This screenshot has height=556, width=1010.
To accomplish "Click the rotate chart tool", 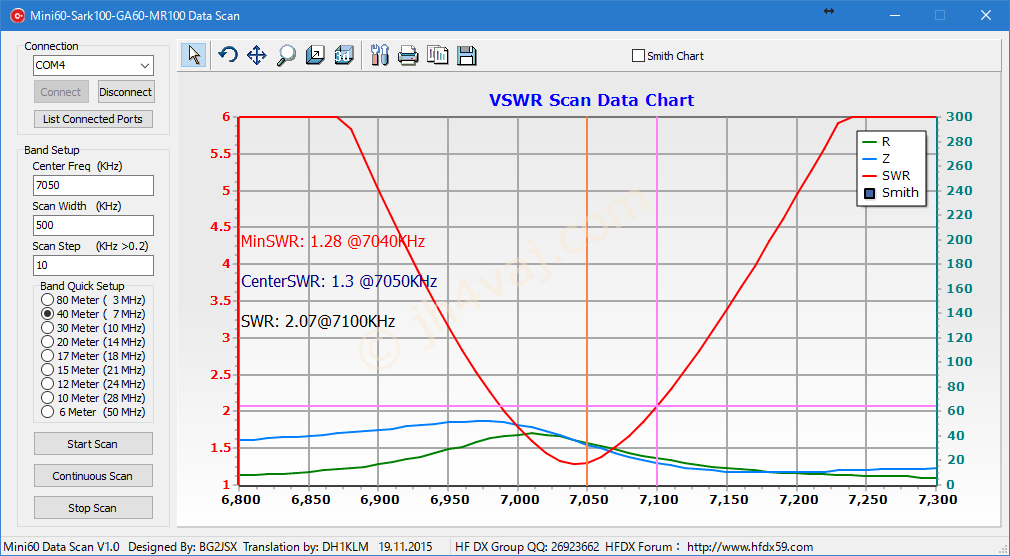I will [227, 55].
